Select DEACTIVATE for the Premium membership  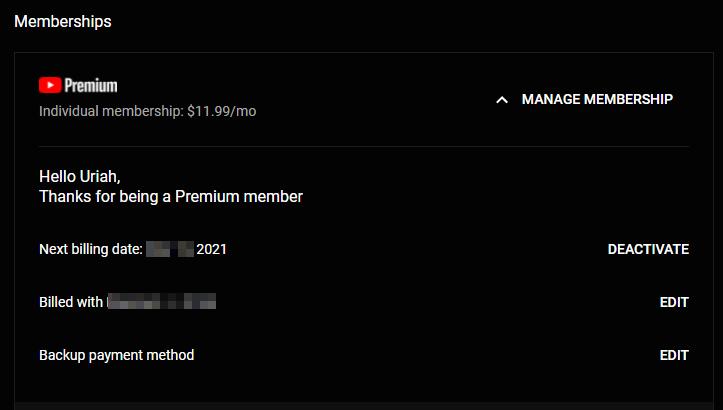coord(648,249)
